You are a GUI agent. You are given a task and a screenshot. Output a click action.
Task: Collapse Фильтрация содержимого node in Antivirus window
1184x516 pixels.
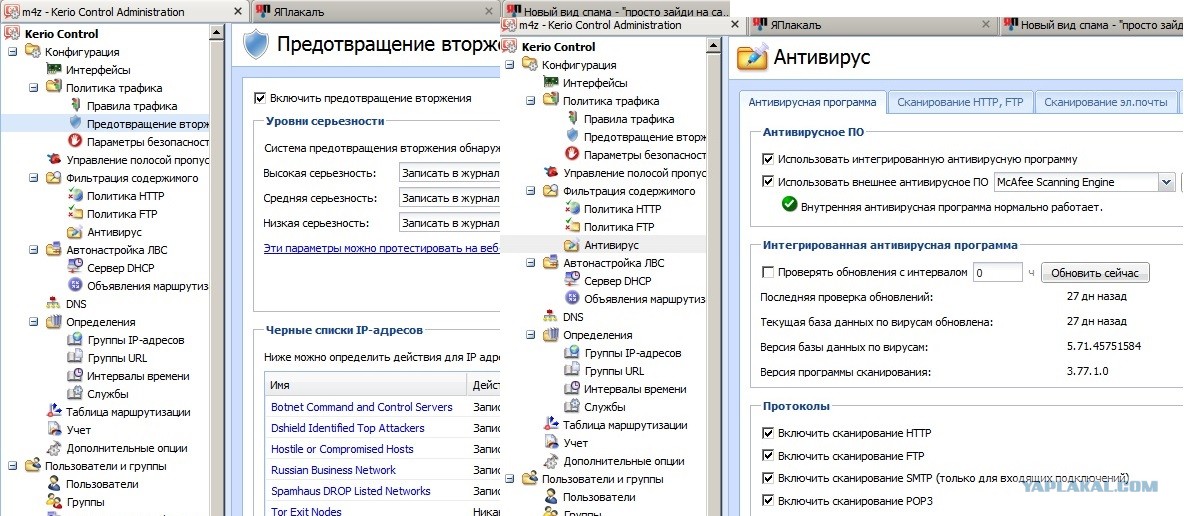(x=530, y=191)
